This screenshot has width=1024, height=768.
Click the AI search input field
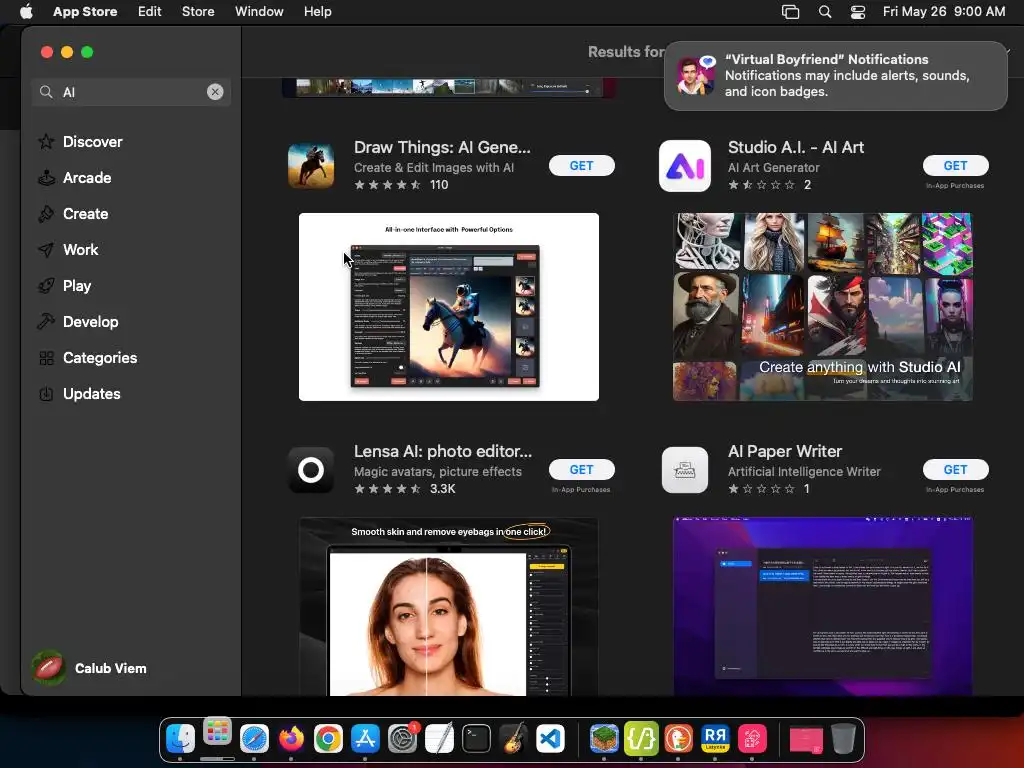click(x=131, y=92)
